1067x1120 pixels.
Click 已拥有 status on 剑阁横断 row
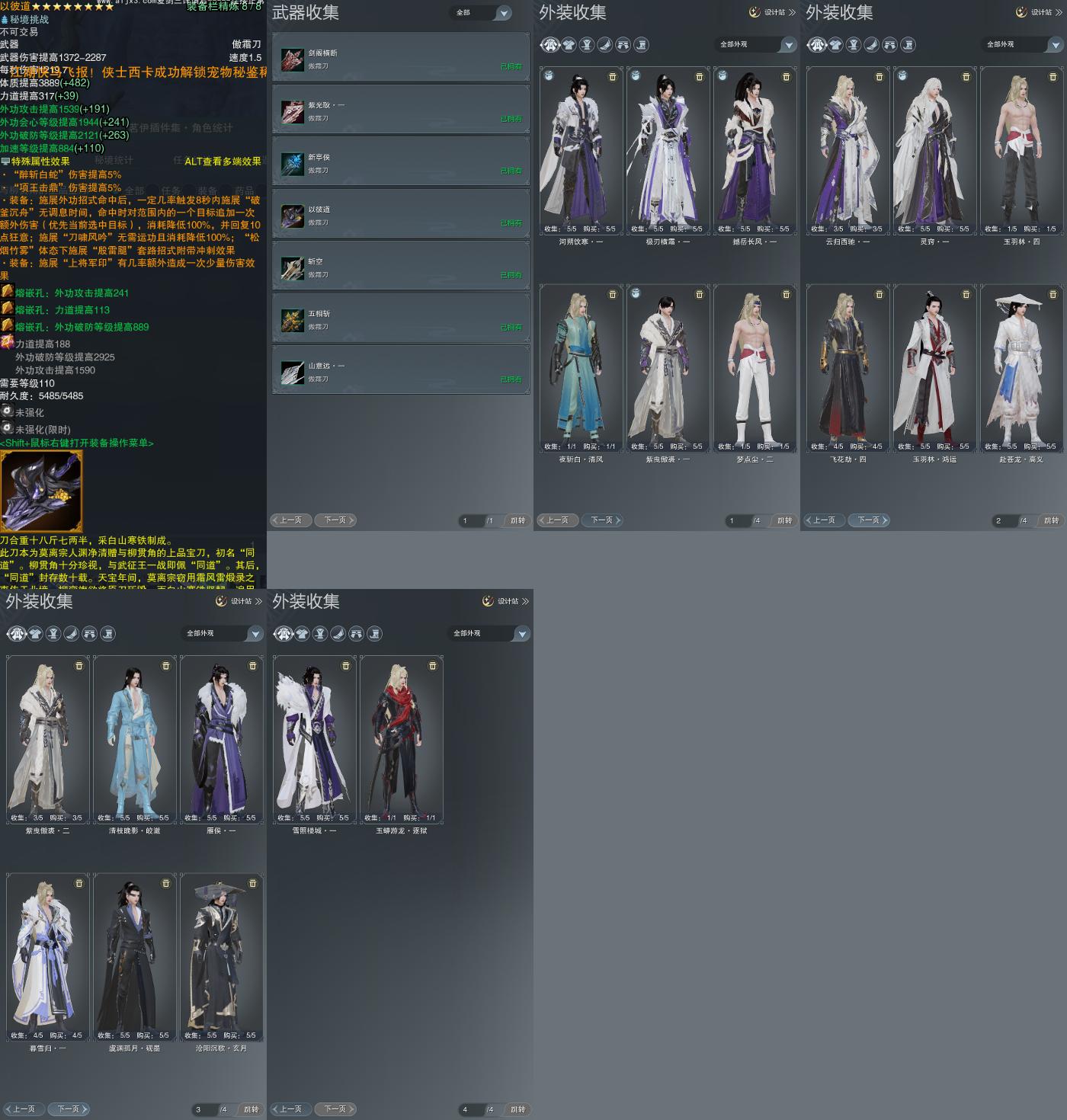coord(511,67)
